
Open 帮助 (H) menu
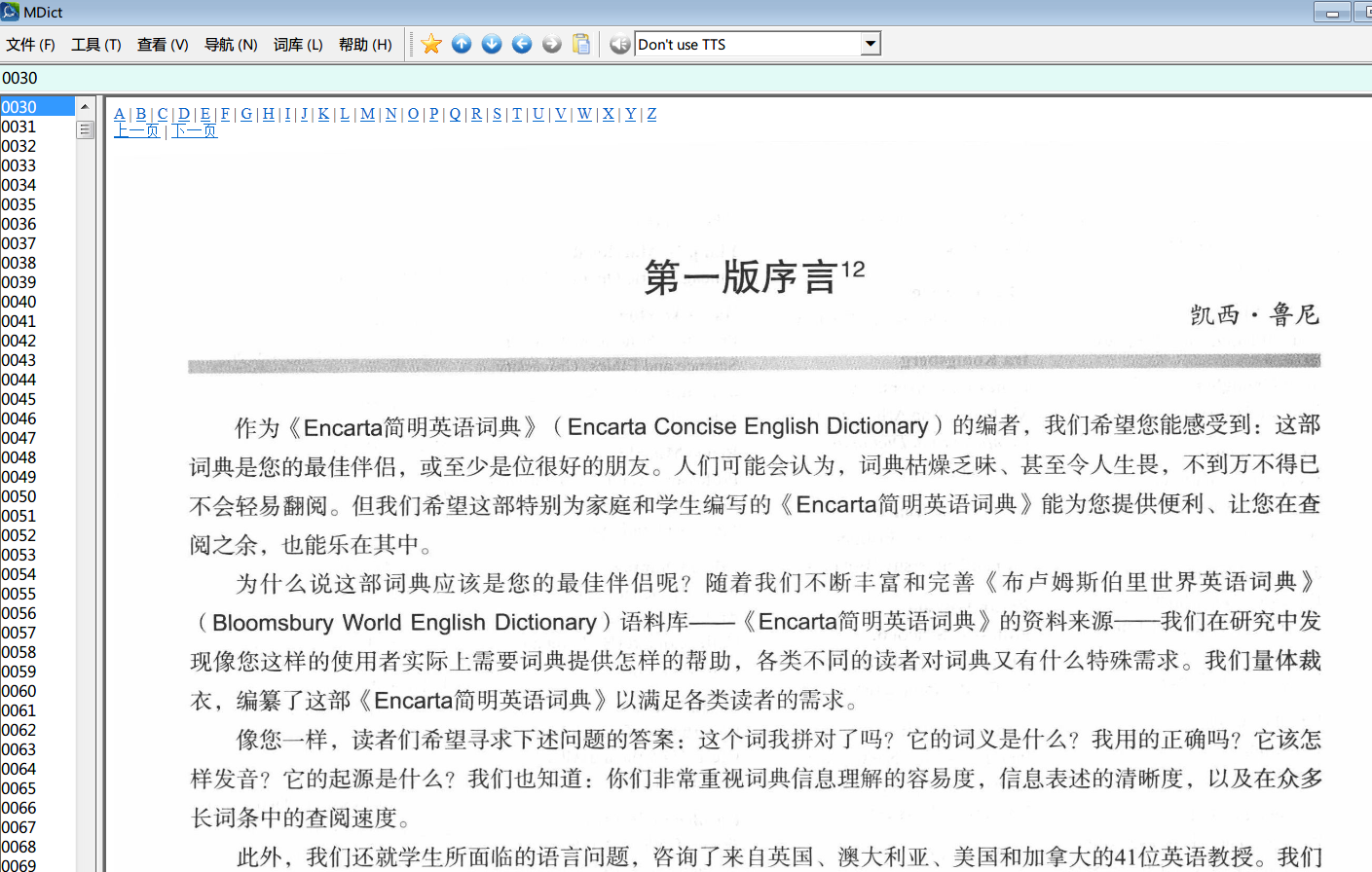(x=365, y=45)
